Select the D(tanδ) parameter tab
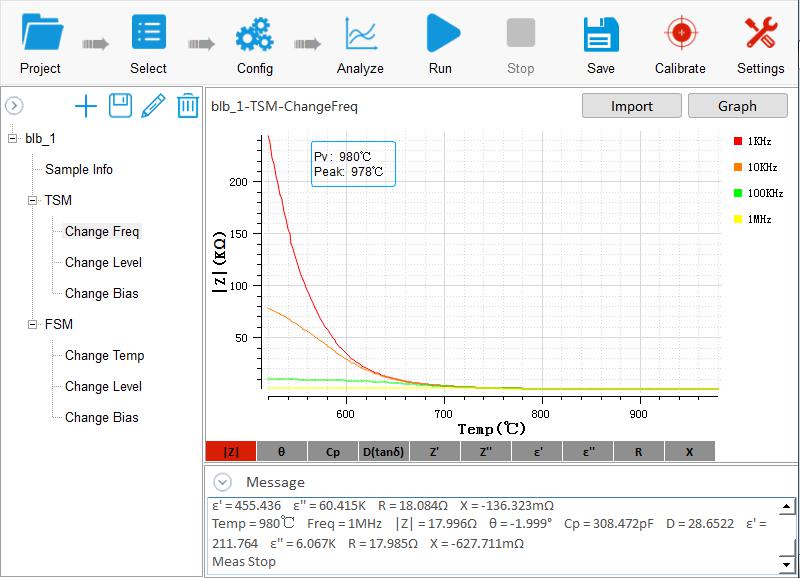This screenshot has height=578, width=800. [x=384, y=452]
